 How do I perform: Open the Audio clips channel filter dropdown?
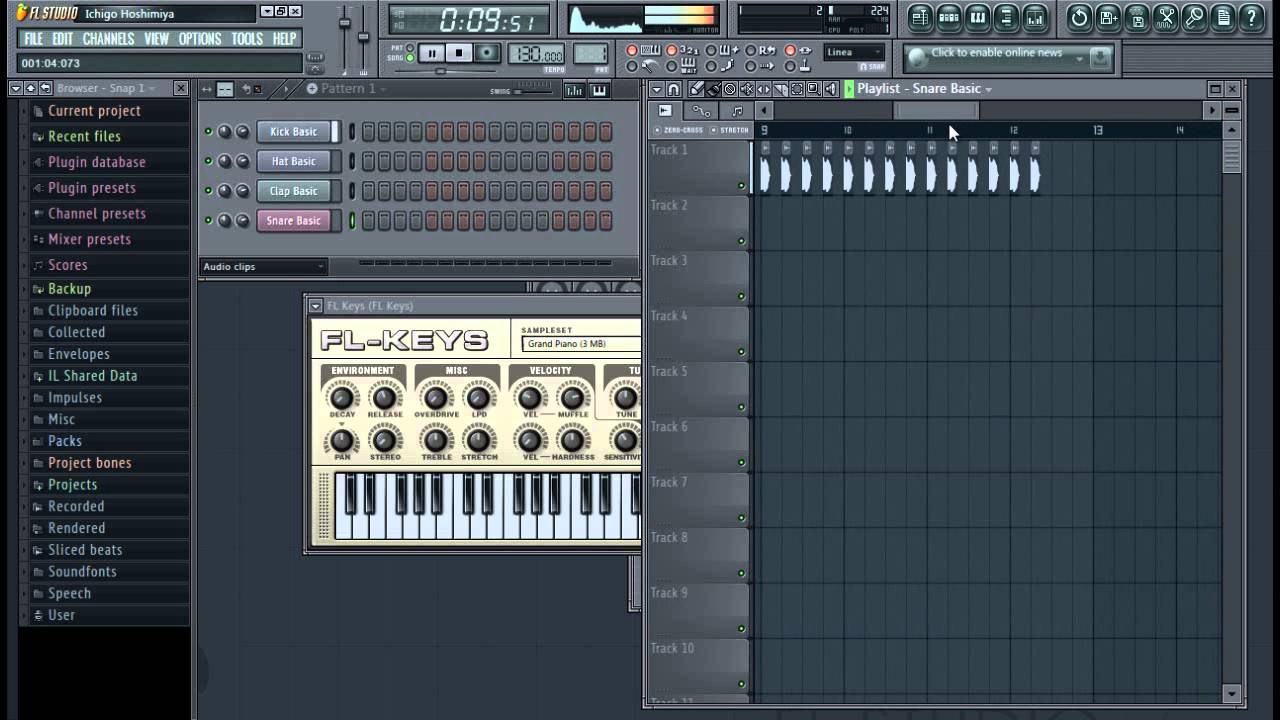click(264, 267)
